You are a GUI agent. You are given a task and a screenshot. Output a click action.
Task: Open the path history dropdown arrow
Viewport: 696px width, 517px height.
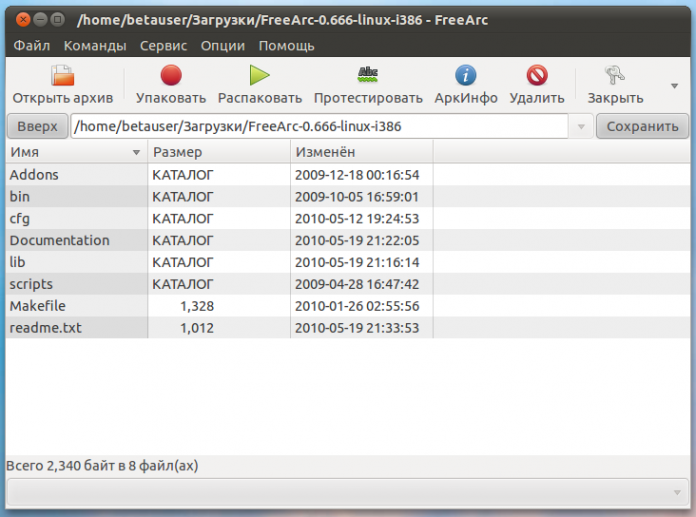point(581,127)
